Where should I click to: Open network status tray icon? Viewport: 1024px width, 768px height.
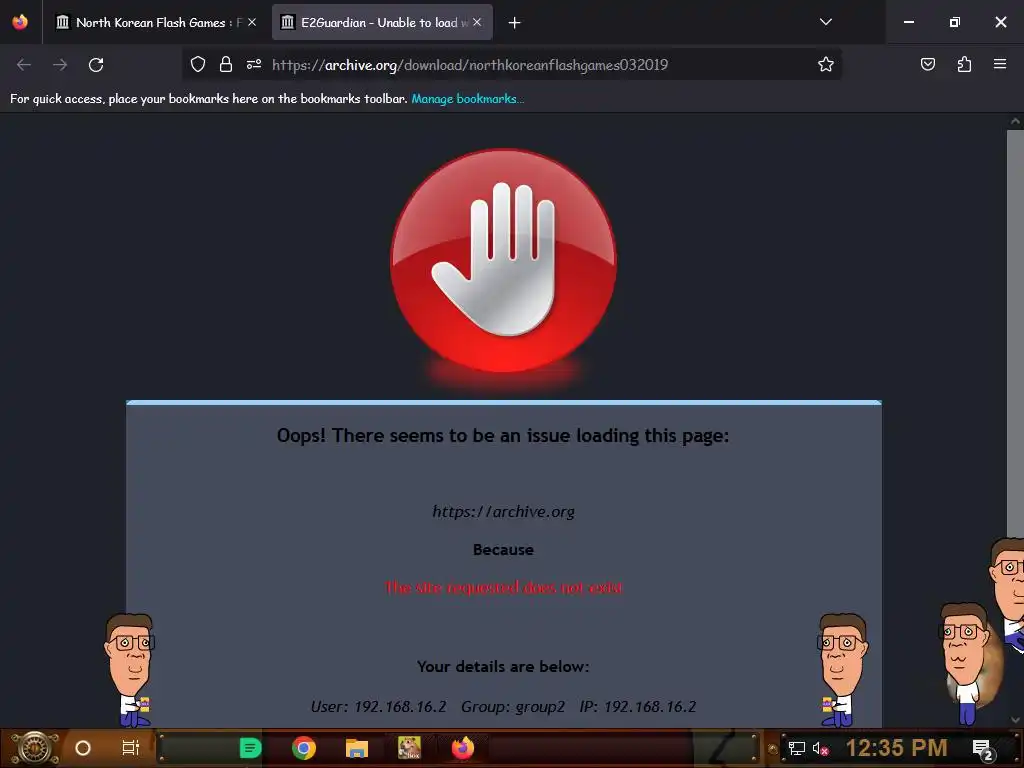[x=796, y=748]
